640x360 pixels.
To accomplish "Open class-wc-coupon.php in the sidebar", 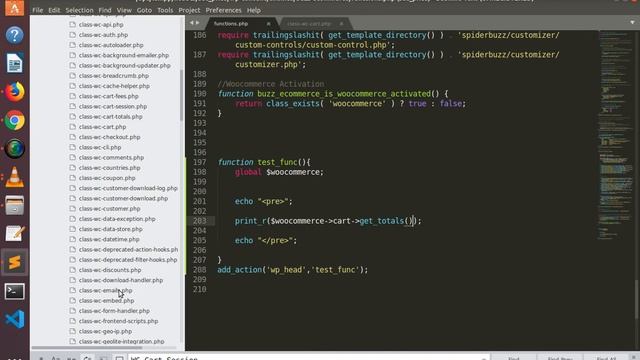I will click(107, 178).
